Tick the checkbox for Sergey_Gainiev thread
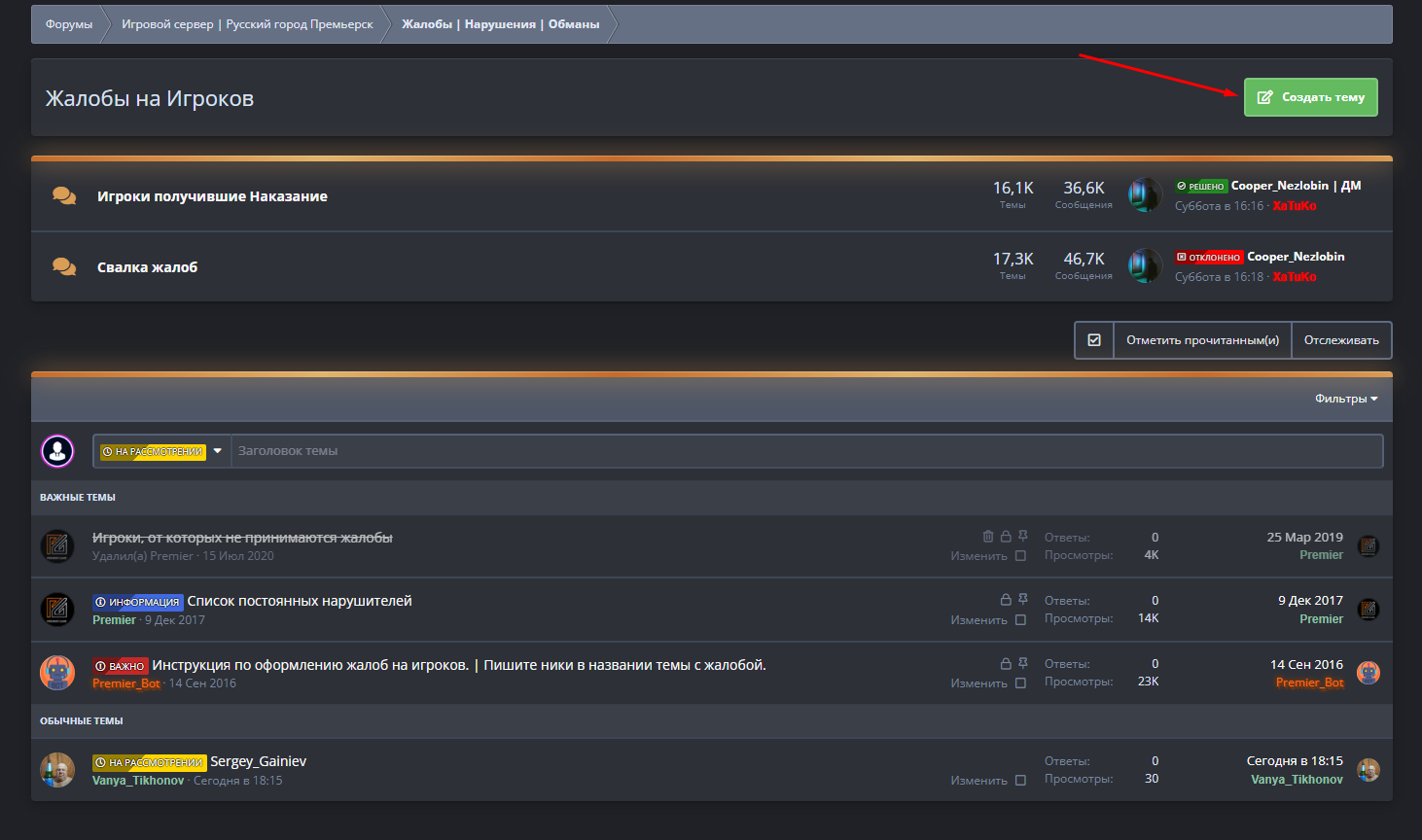This screenshot has width=1422, height=840. tap(1020, 780)
